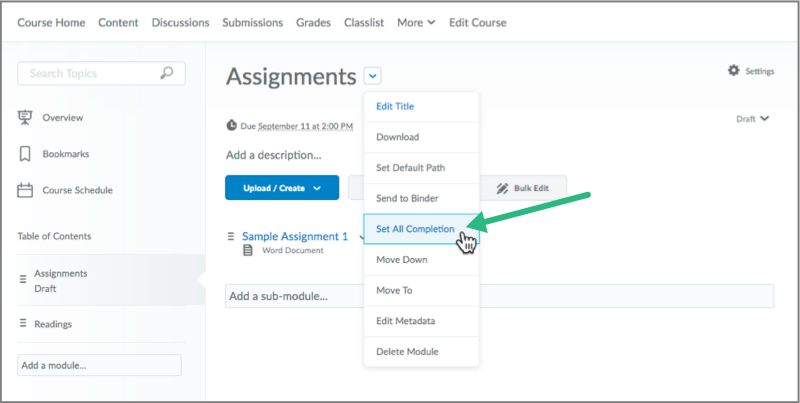800x403 pixels.
Task: Click the Settings gear icon
Action: [734, 71]
